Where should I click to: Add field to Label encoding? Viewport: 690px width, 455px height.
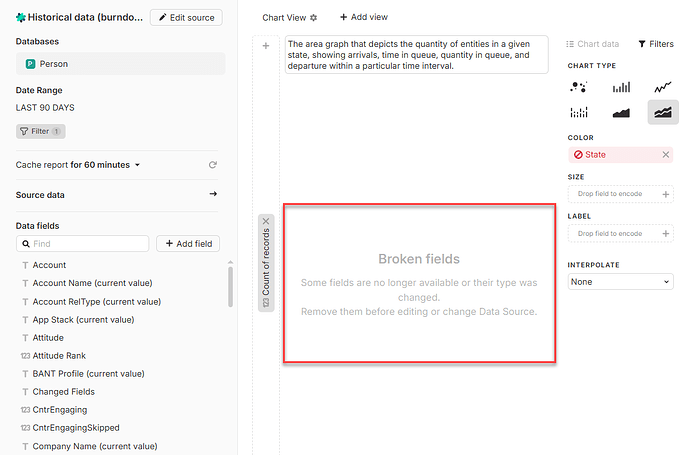(666, 234)
